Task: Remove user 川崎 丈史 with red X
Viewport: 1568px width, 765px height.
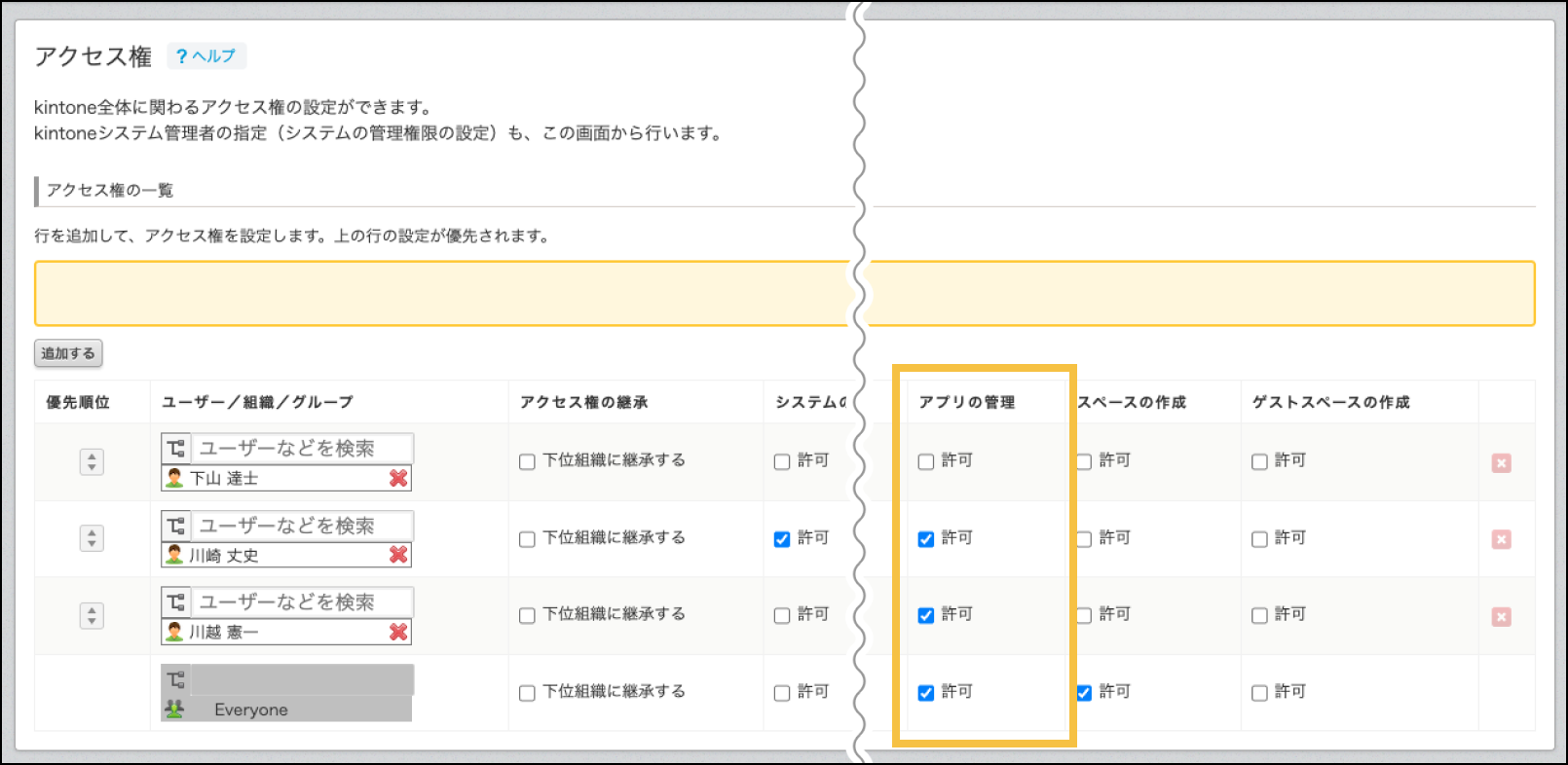Action: (x=398, y=555)
